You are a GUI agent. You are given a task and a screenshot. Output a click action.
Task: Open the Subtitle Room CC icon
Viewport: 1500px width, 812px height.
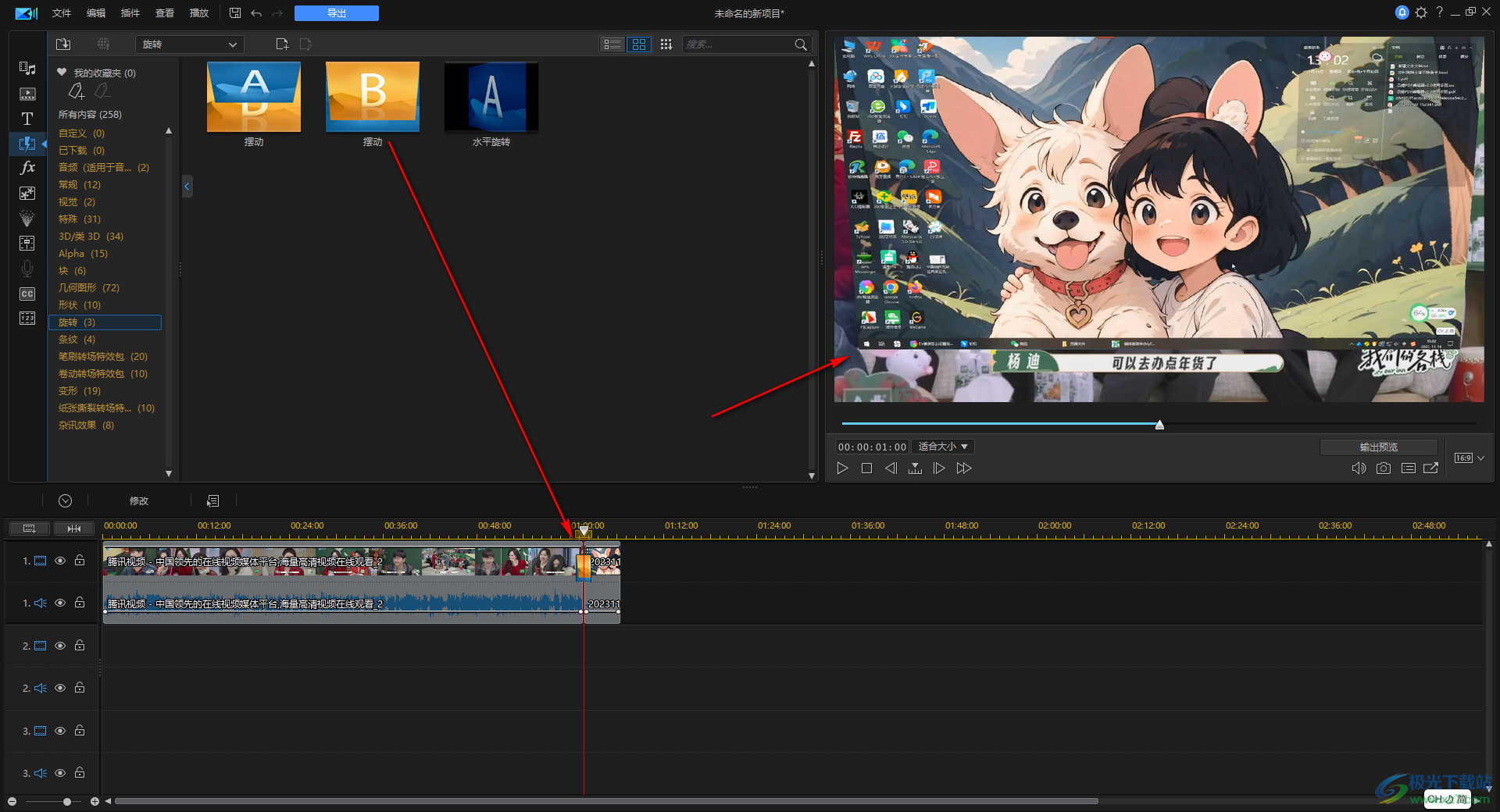click(x=27, y=294)
